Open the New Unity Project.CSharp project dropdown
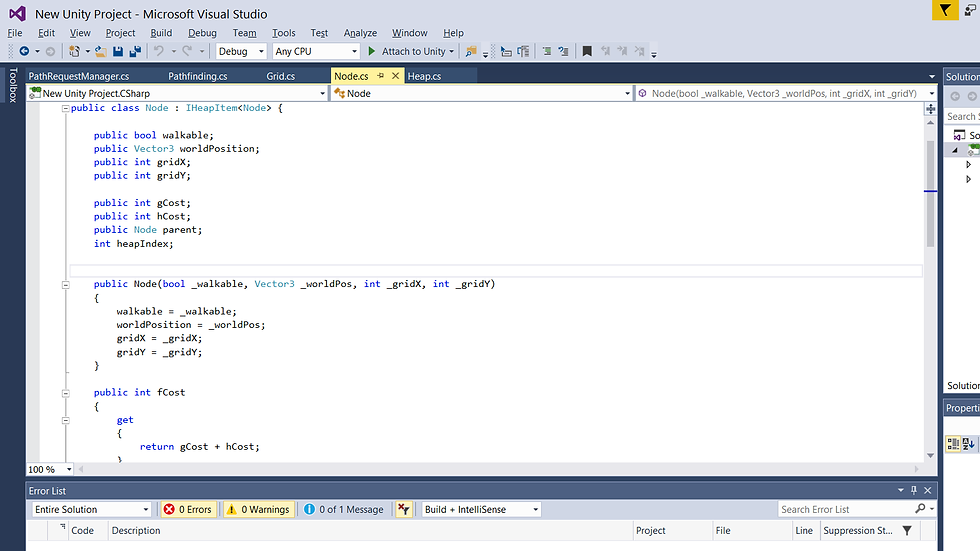 [178, 93]
